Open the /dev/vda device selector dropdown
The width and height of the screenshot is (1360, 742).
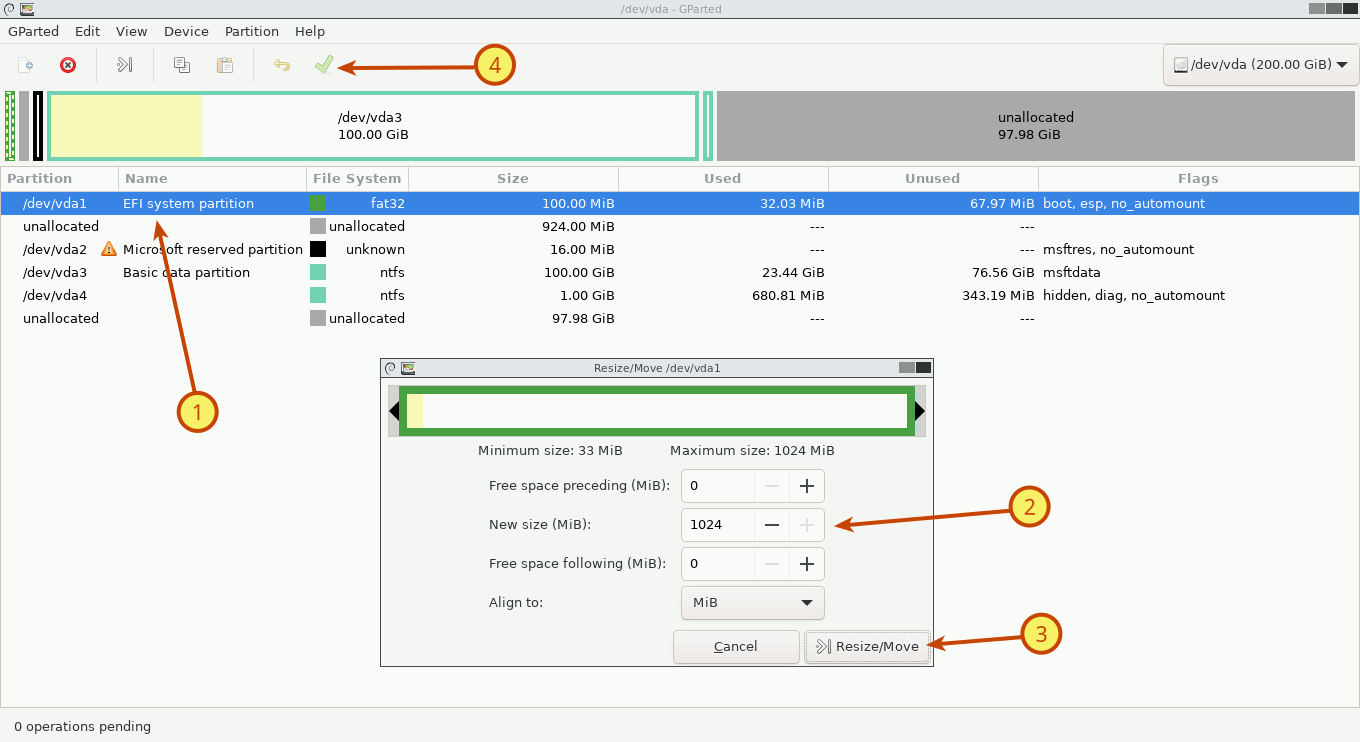[x=1260, y=64]
